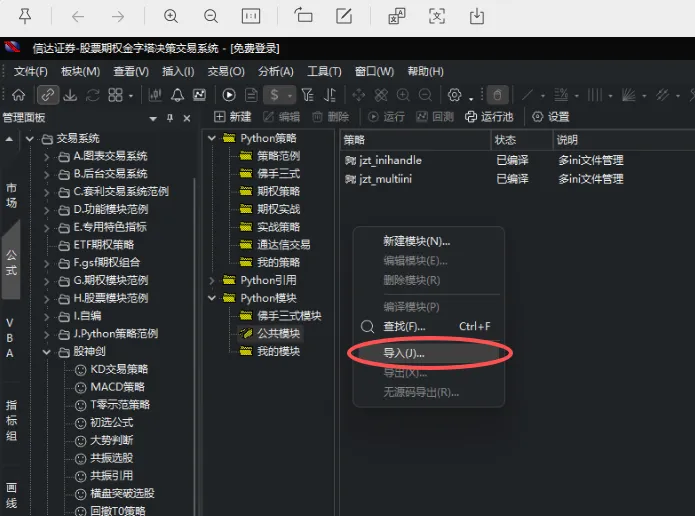
Task: Rotate the image with the rotate icon
Action: 304,16
